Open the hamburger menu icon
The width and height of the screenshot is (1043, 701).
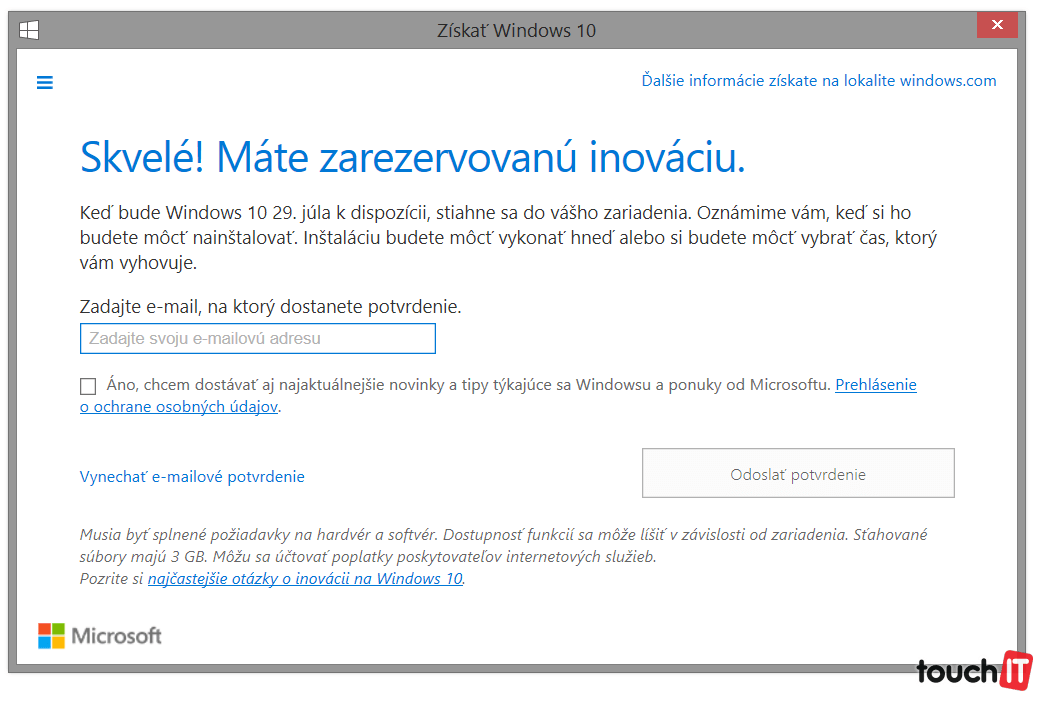pos(44,83)
